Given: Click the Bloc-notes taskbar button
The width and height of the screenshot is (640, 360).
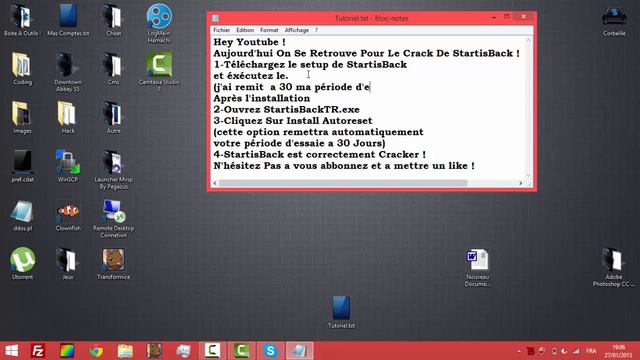Looking at the screenshot, I should click(299, 351).
